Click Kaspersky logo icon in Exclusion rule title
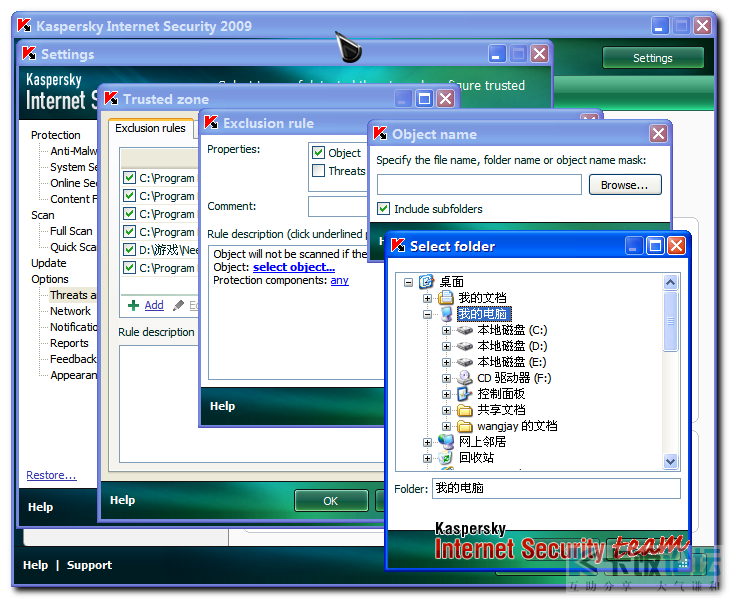Screen dimensions: 729x599 [211, 122]
